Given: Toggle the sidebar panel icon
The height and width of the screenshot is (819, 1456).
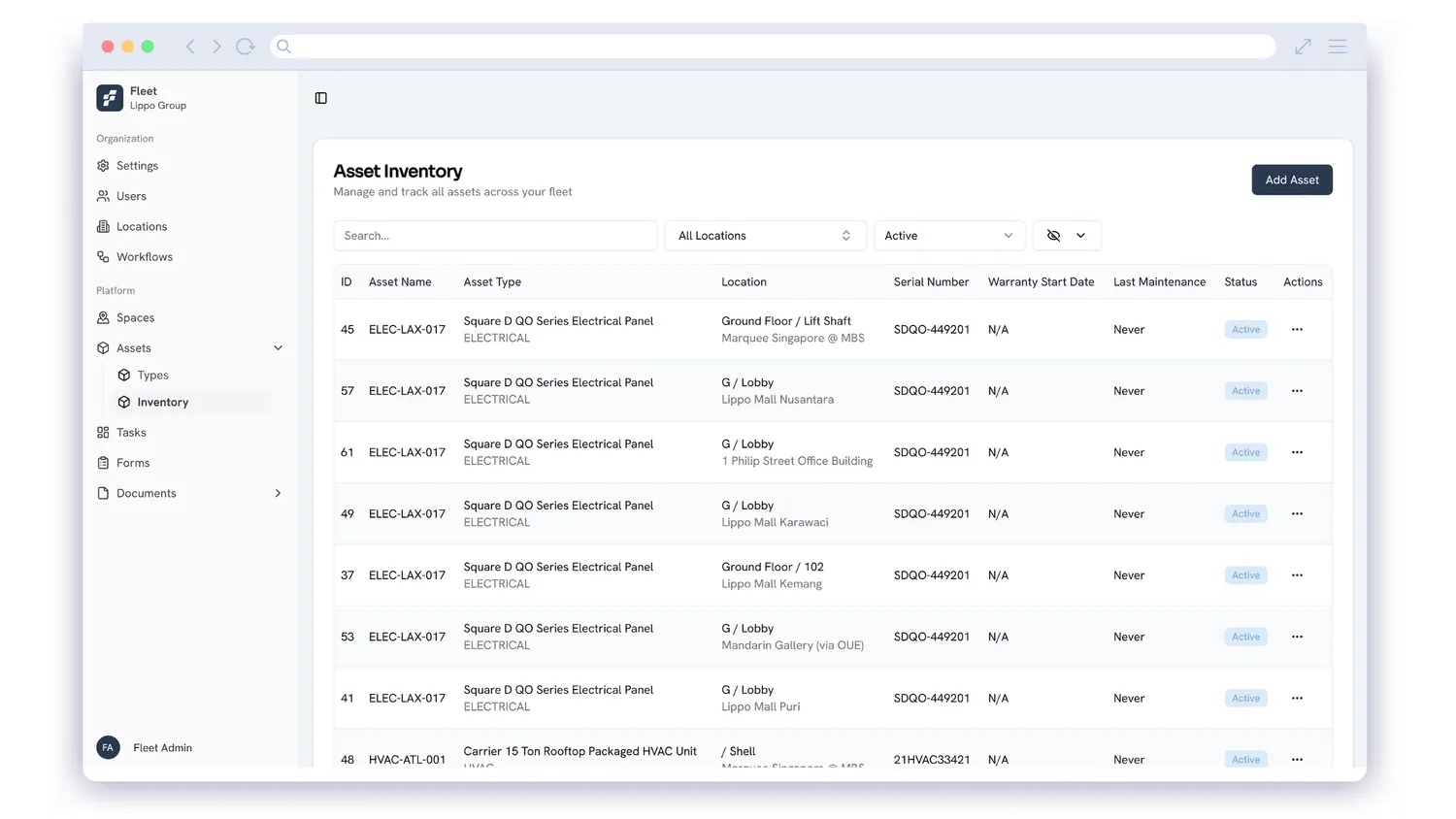Looking at the screenshot, I should click(321, 98).
